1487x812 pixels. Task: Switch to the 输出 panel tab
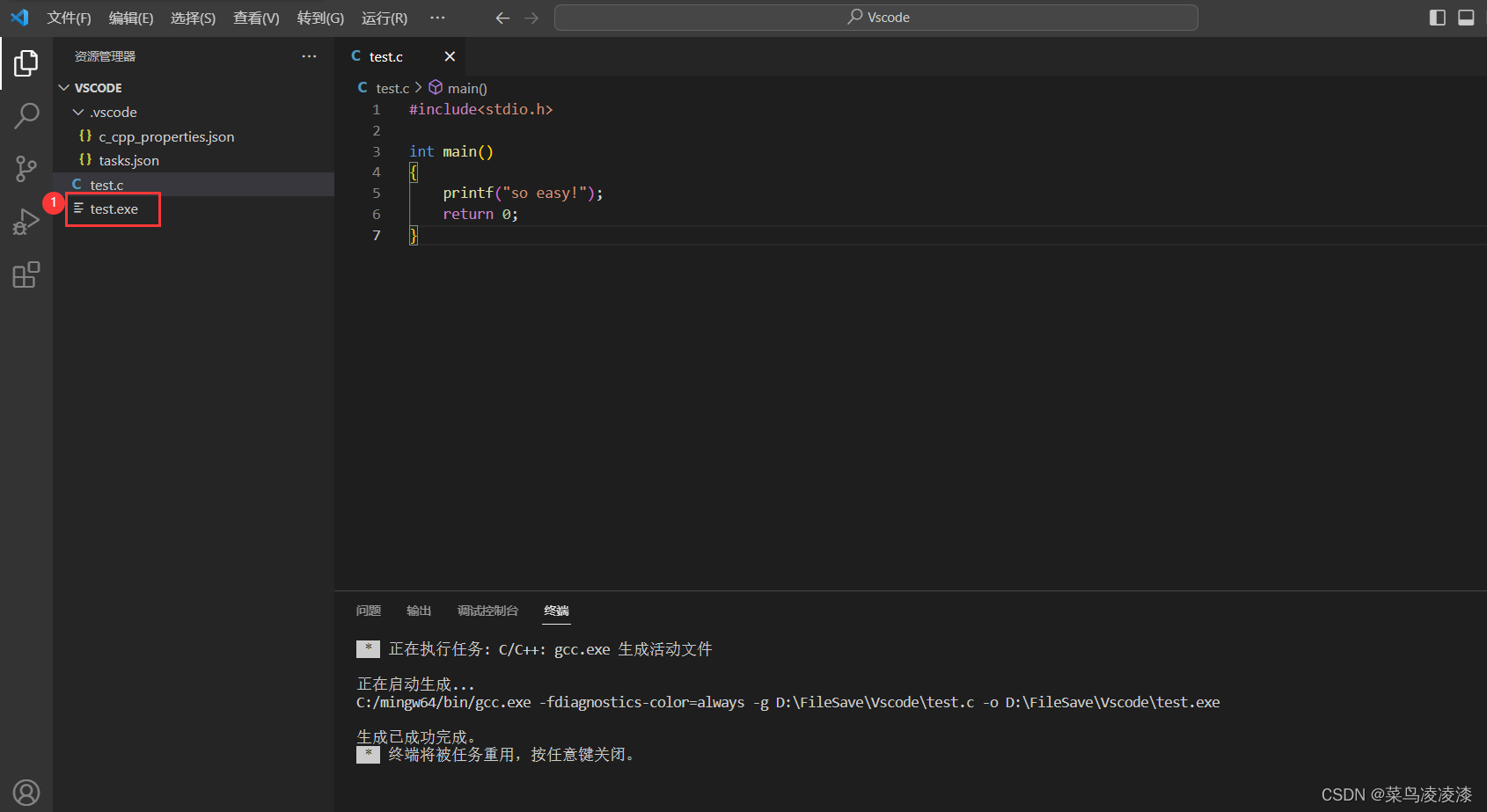419,611
